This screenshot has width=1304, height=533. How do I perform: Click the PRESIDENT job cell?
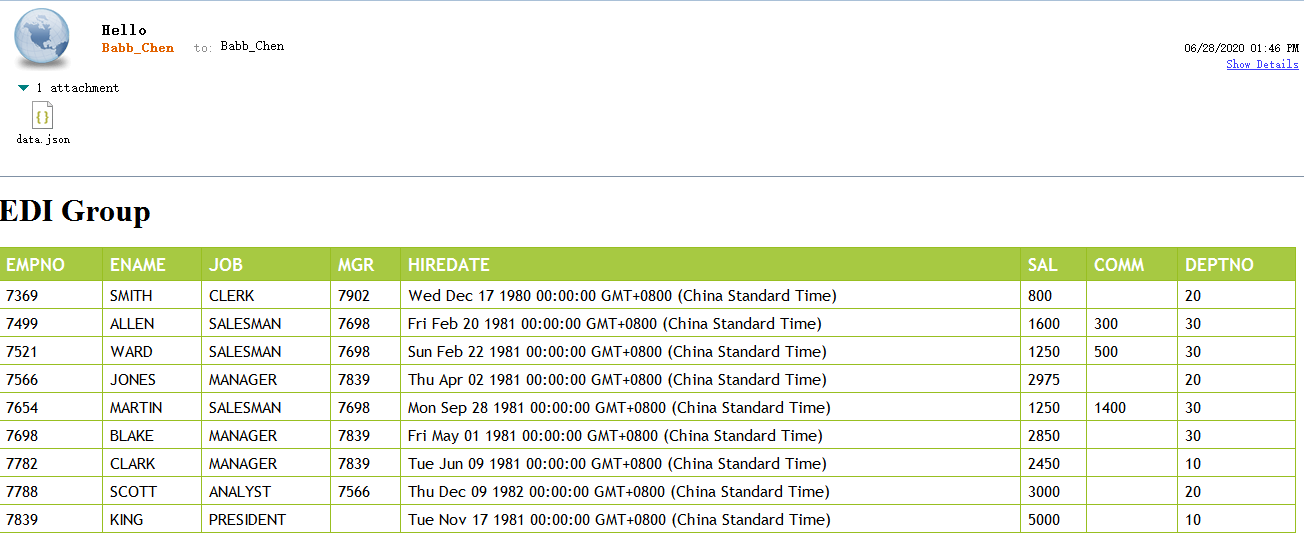[247, 520]
